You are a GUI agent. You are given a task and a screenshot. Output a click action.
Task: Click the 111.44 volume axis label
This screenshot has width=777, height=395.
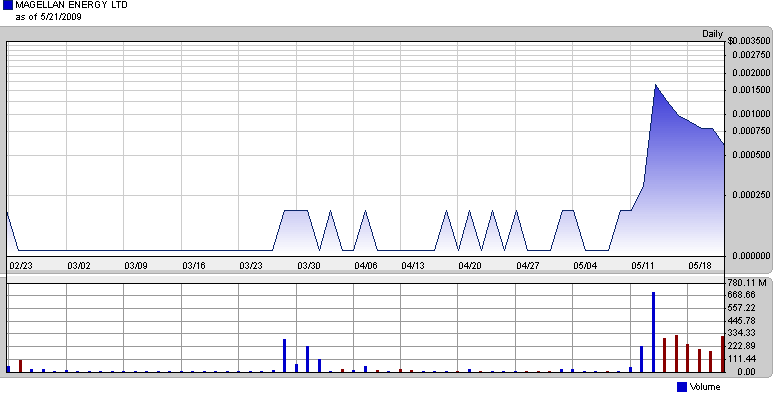click(741, 359)
